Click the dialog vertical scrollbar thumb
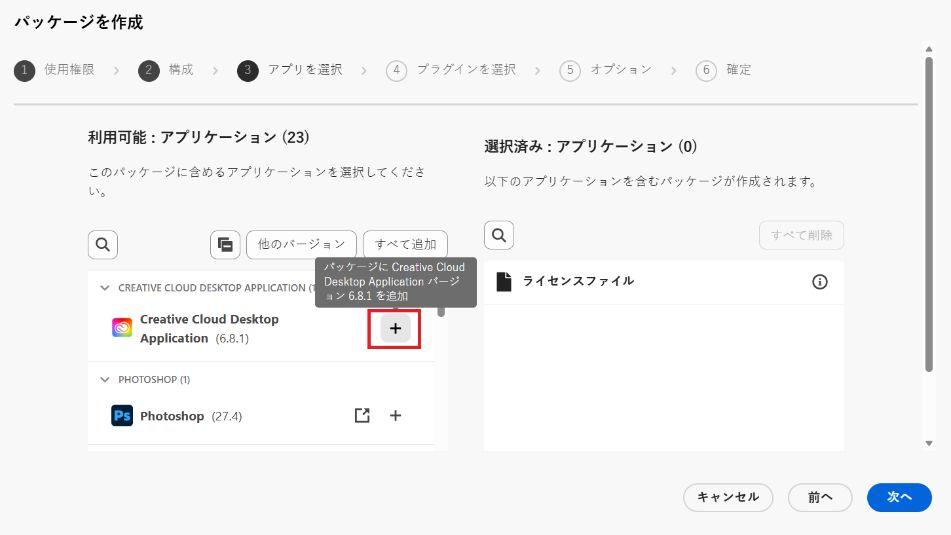 coord(929,214)
